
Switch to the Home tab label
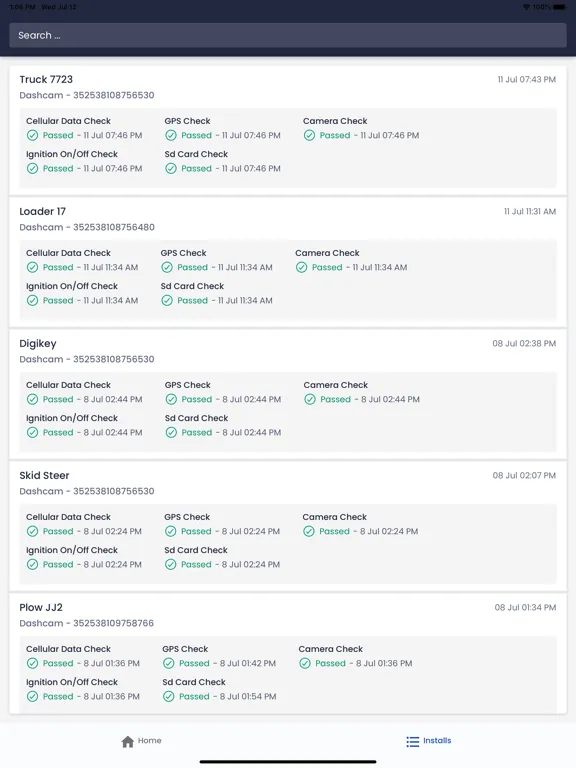tap(149, 741)
